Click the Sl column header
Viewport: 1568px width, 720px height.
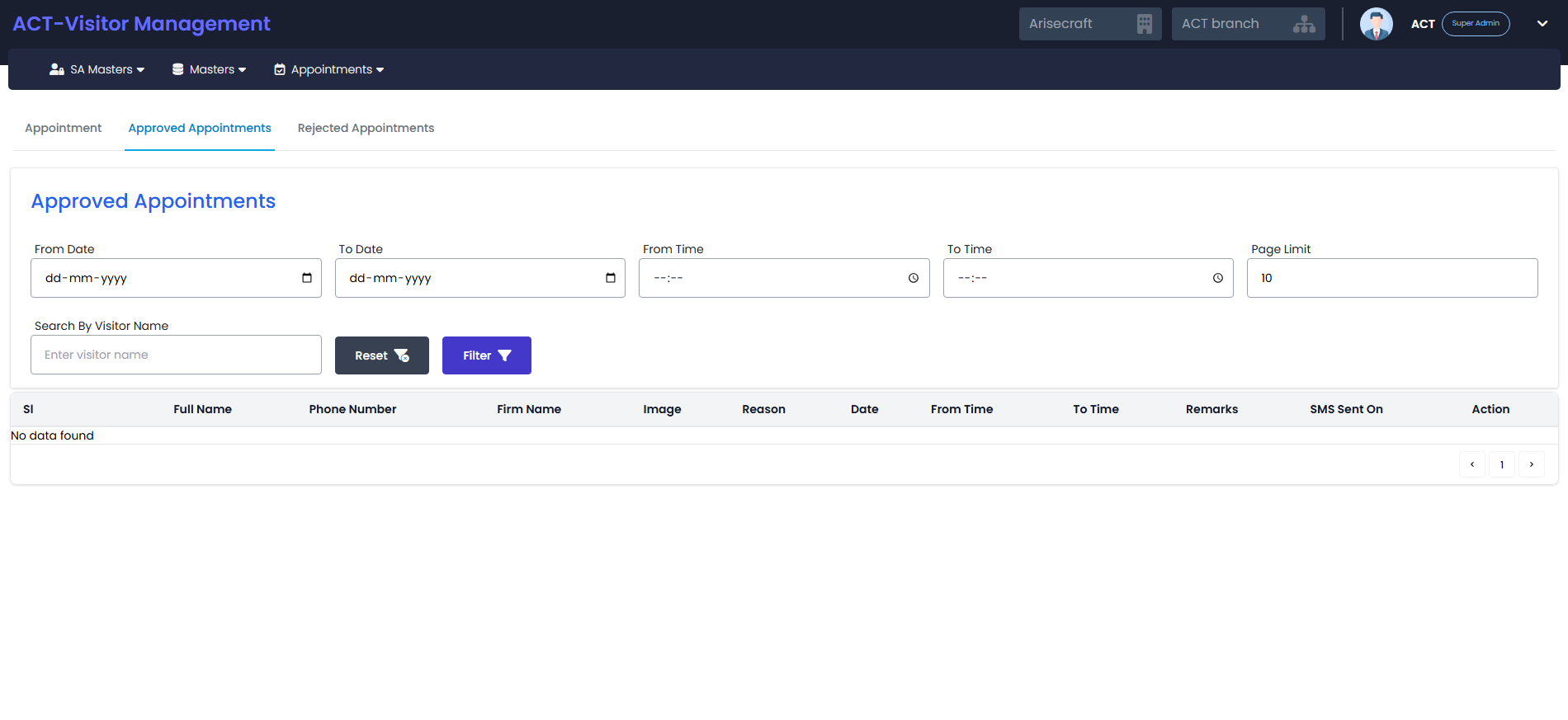[28, 409]
